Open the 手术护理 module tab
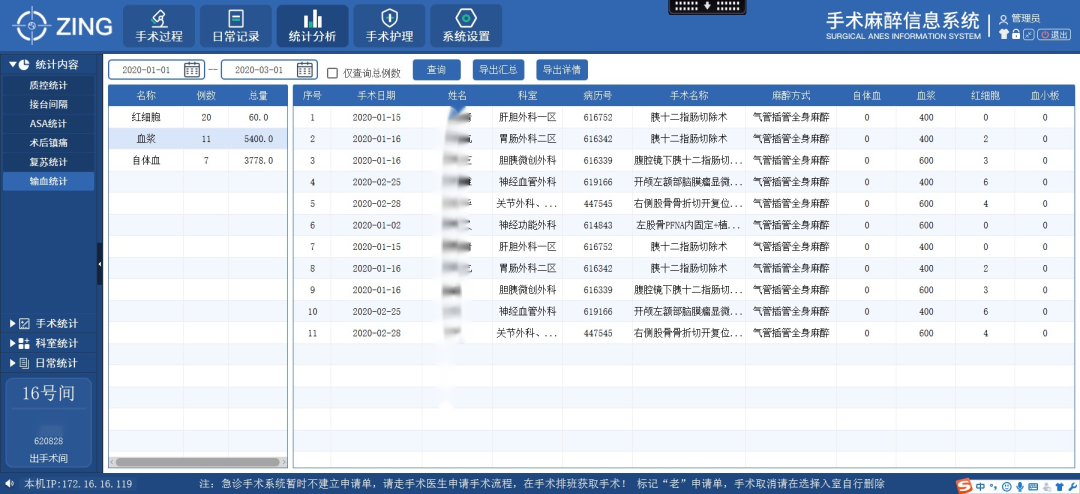Image resolution: width=1080 pixels, height=494 pixels. [389, 26]
